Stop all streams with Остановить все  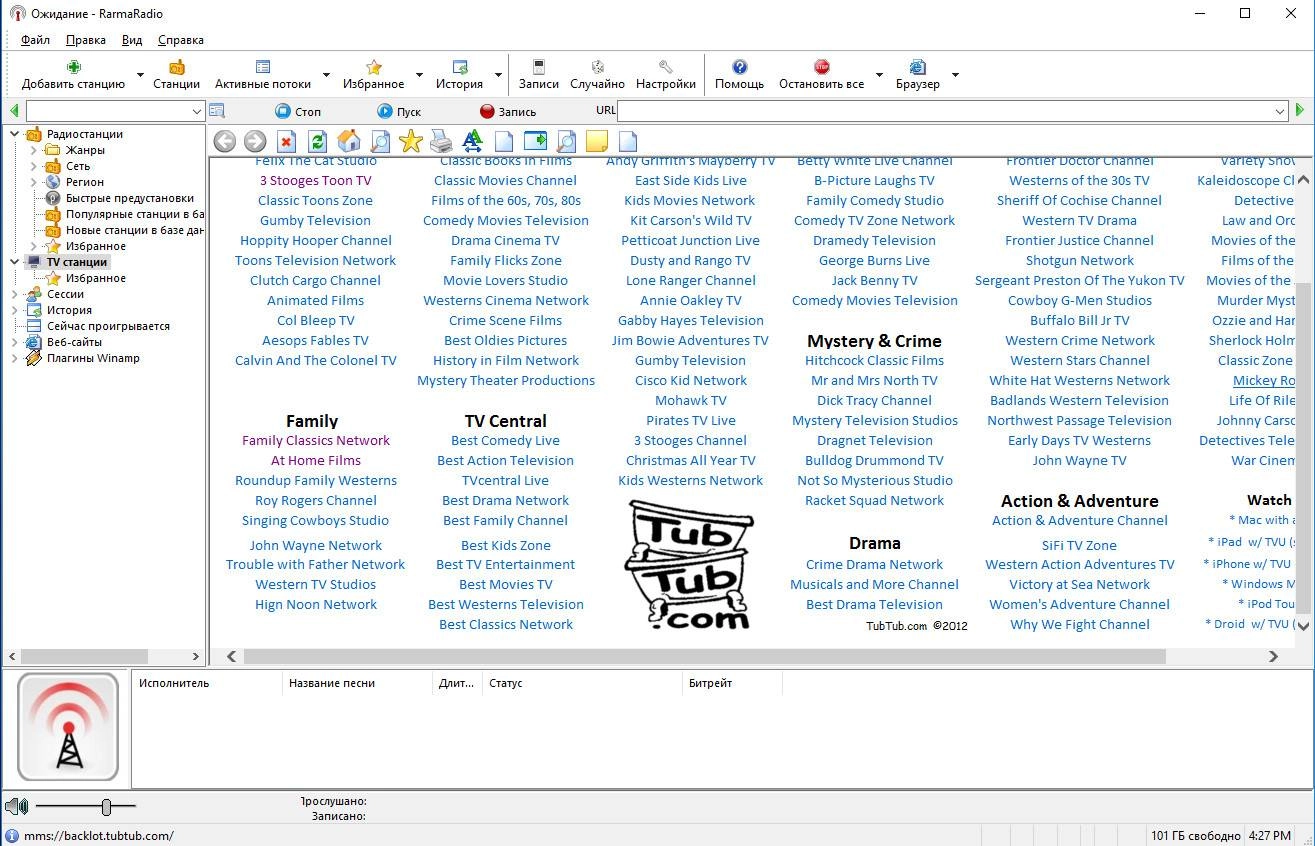point(821,67)
